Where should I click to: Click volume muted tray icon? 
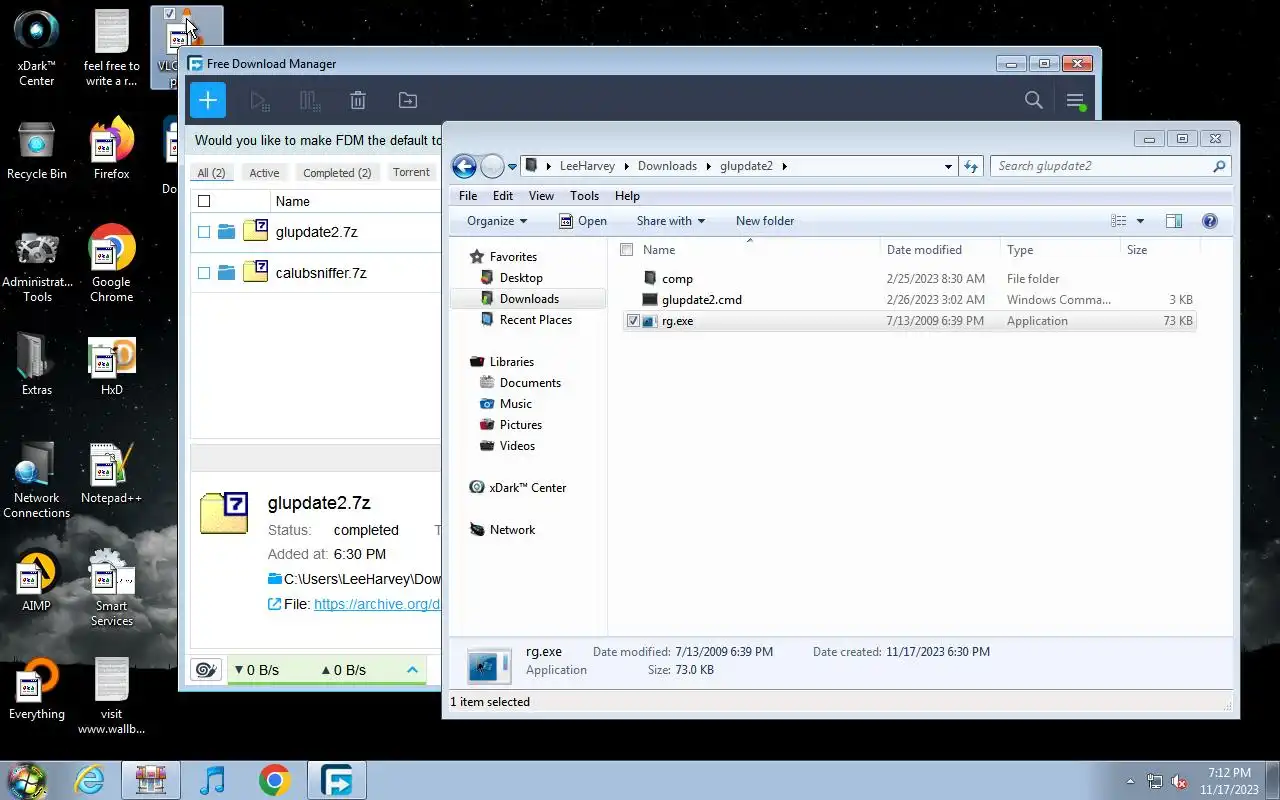tap(1180, 781)
